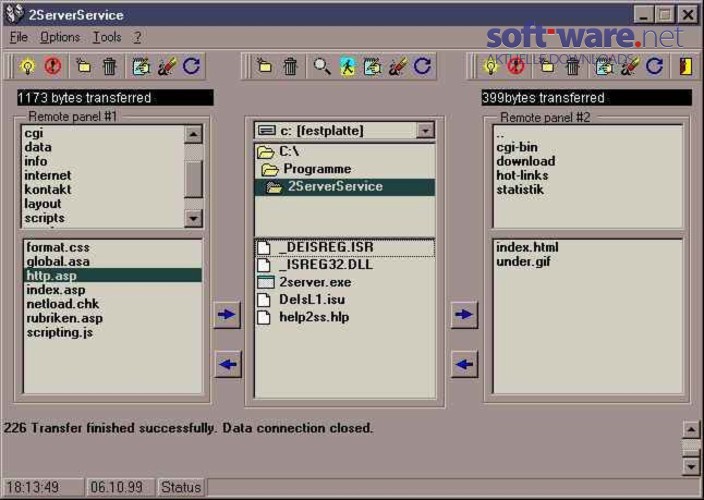Click the red disconnect icon for panel #2
The width and height of the screenshot is (704, 500).
pos(516,67)
